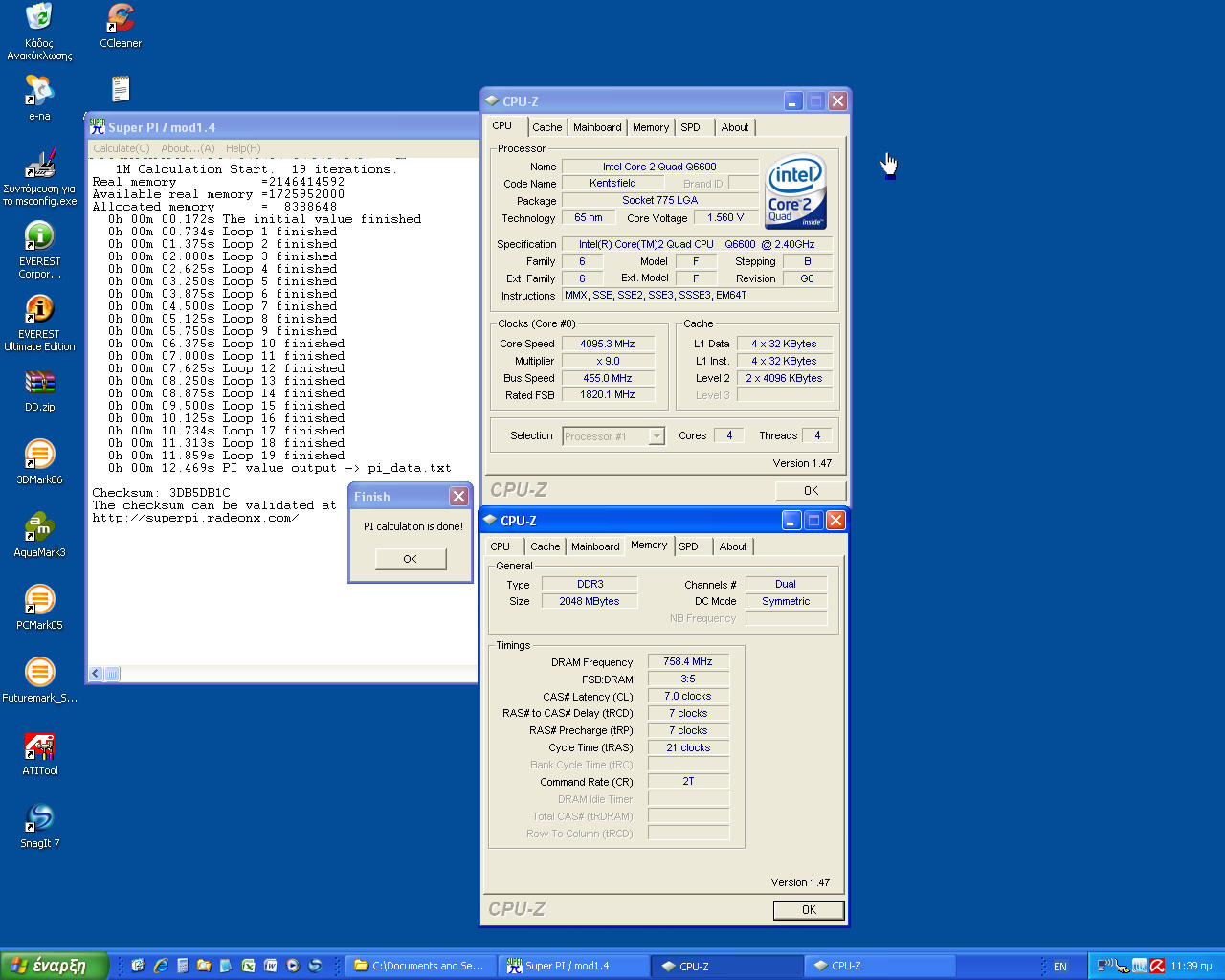Click the taskbar clock showing 11:39
This screenshot has height=980, width=1225.
1192,967
